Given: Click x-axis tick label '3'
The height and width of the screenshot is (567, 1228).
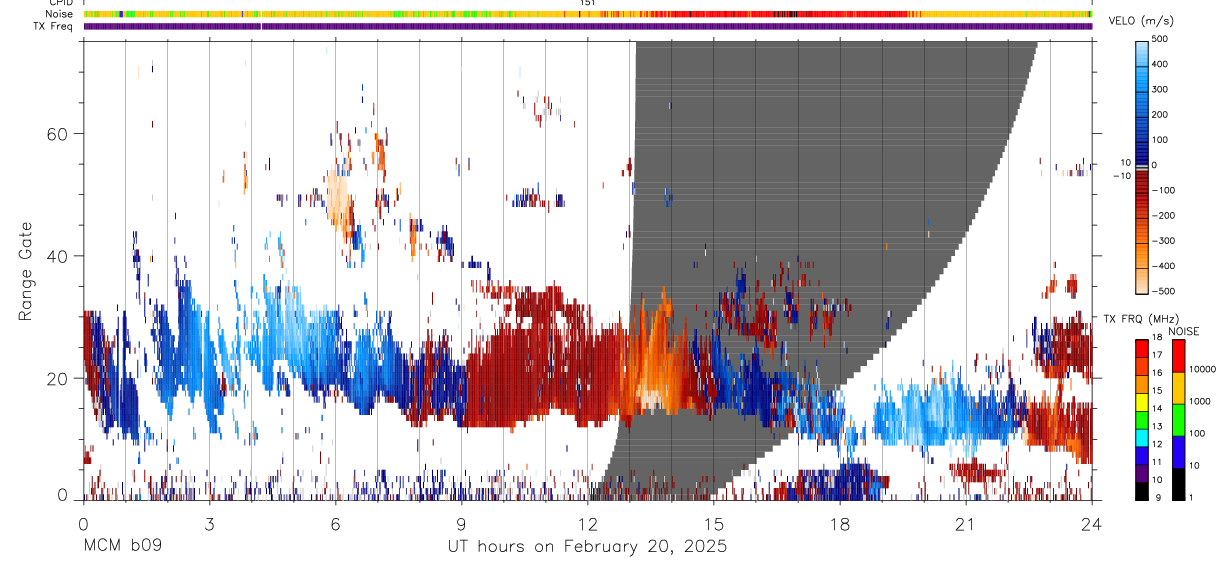Looking at the screenshot, I should 209,524.
